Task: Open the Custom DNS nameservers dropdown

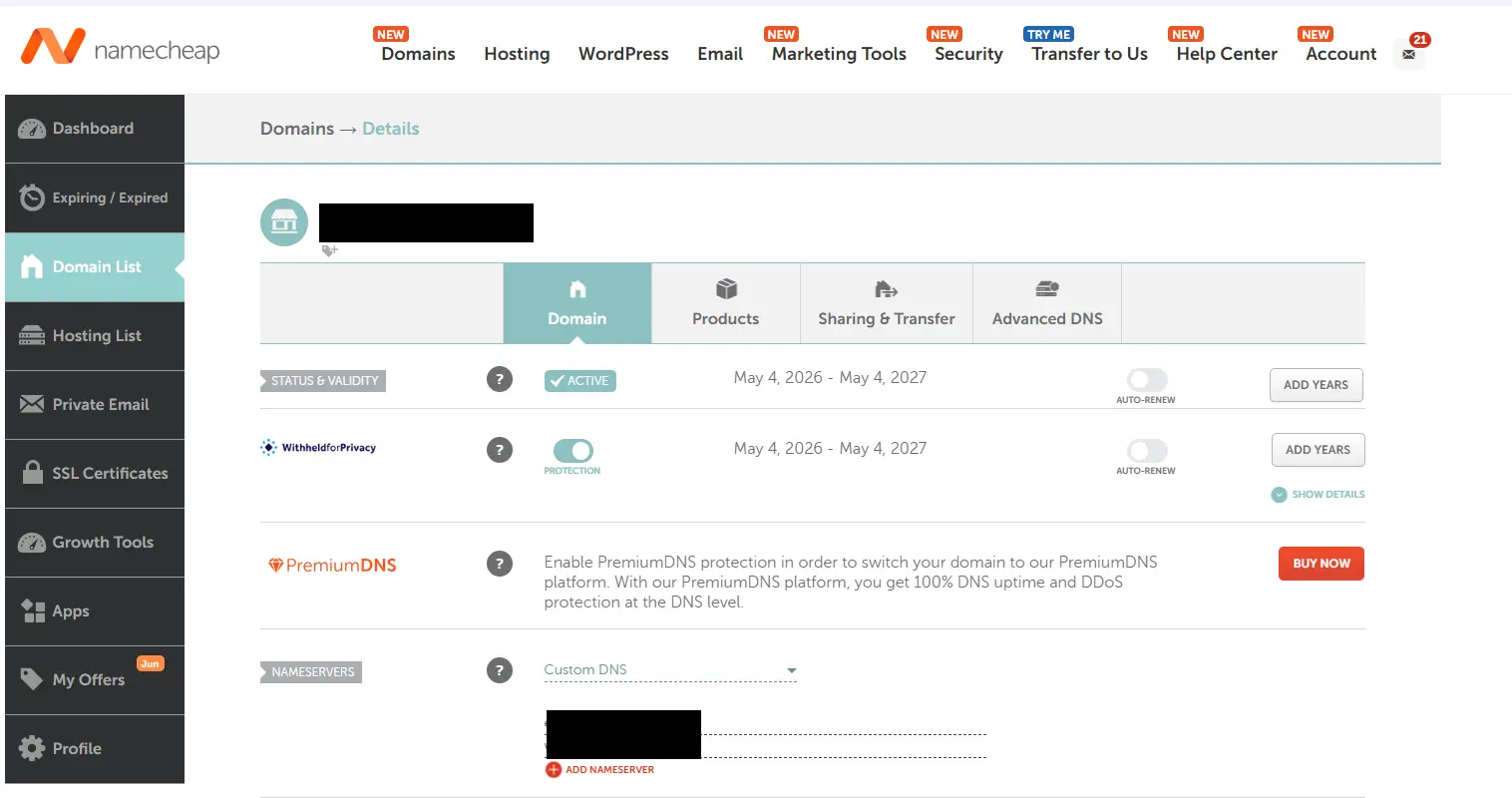Action: tap(670, 670)
